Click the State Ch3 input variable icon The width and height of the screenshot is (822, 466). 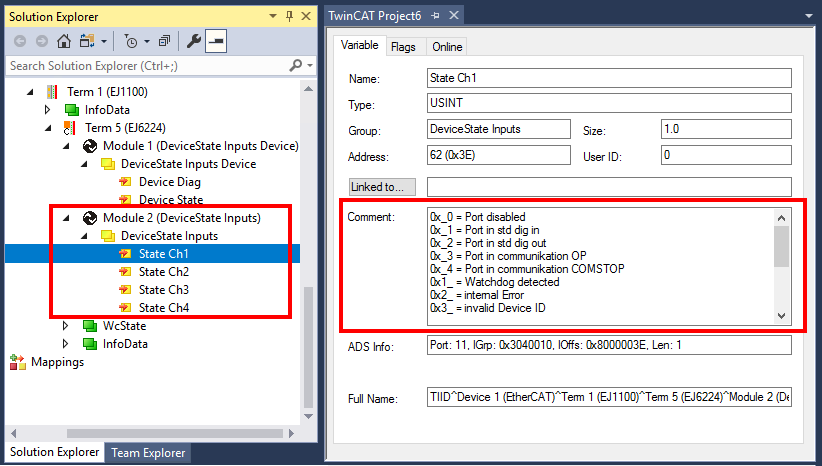[125, 290]
